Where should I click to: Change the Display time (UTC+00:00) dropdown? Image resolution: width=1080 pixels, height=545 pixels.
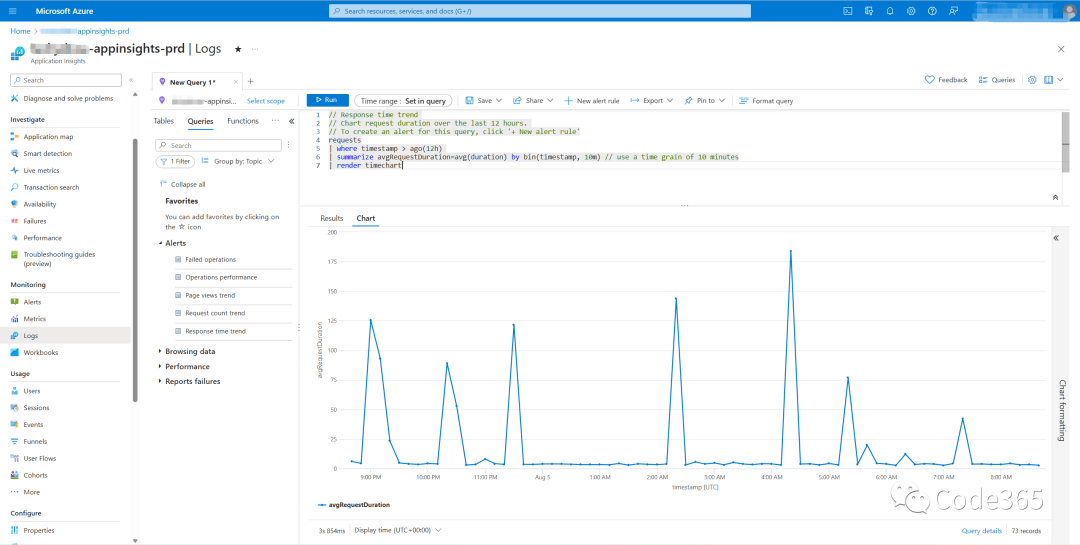point(398,531)
